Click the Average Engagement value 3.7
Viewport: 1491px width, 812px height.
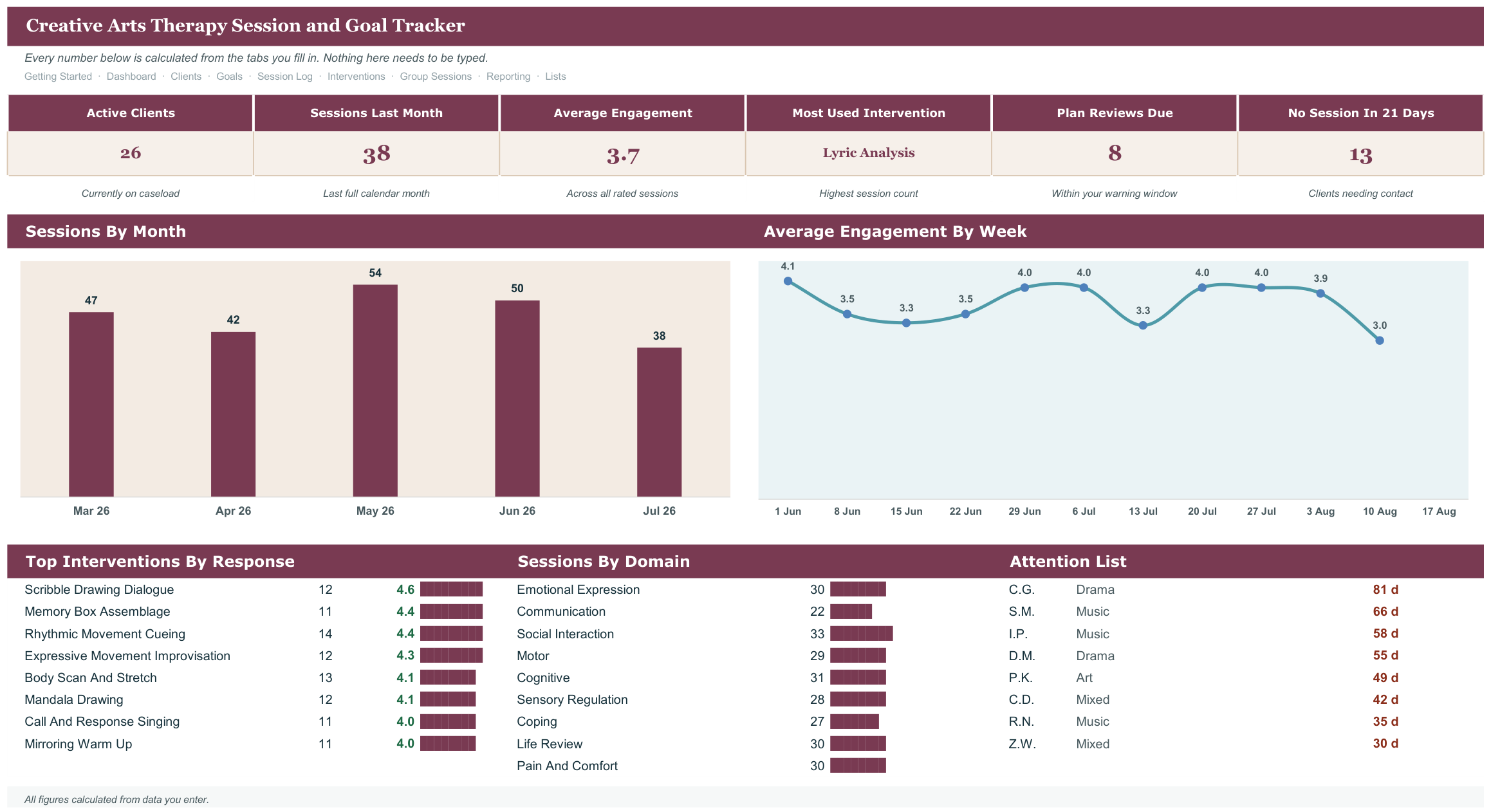pos(623,156)
